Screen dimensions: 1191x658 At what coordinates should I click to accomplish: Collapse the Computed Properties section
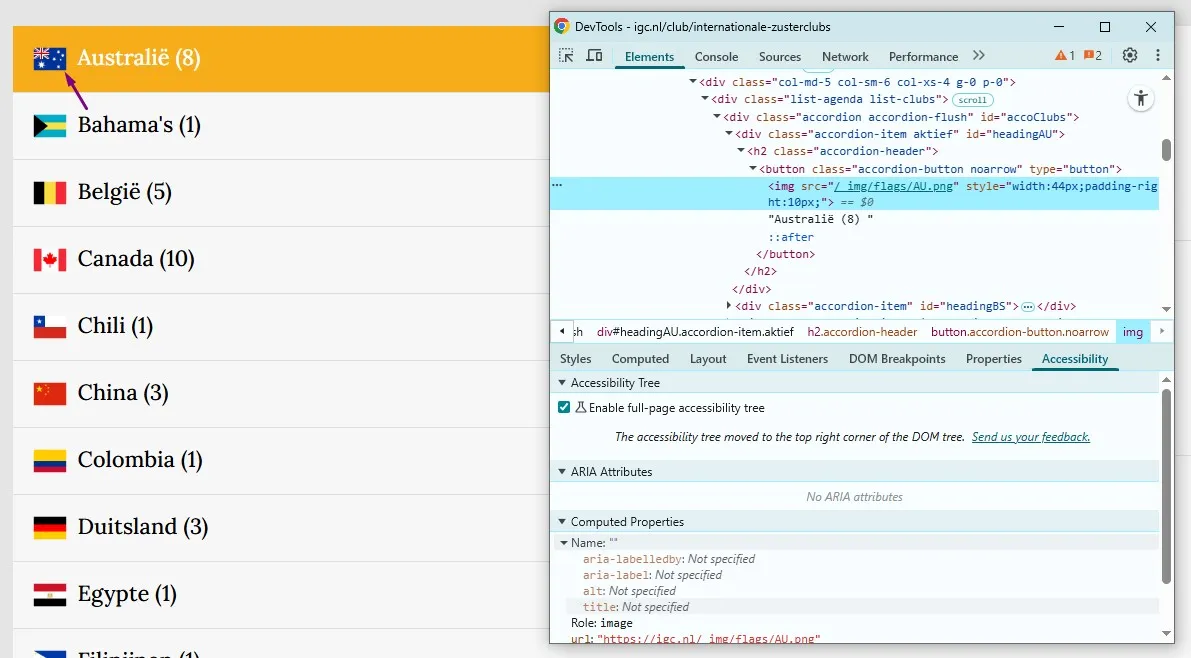tap(562, 522)
